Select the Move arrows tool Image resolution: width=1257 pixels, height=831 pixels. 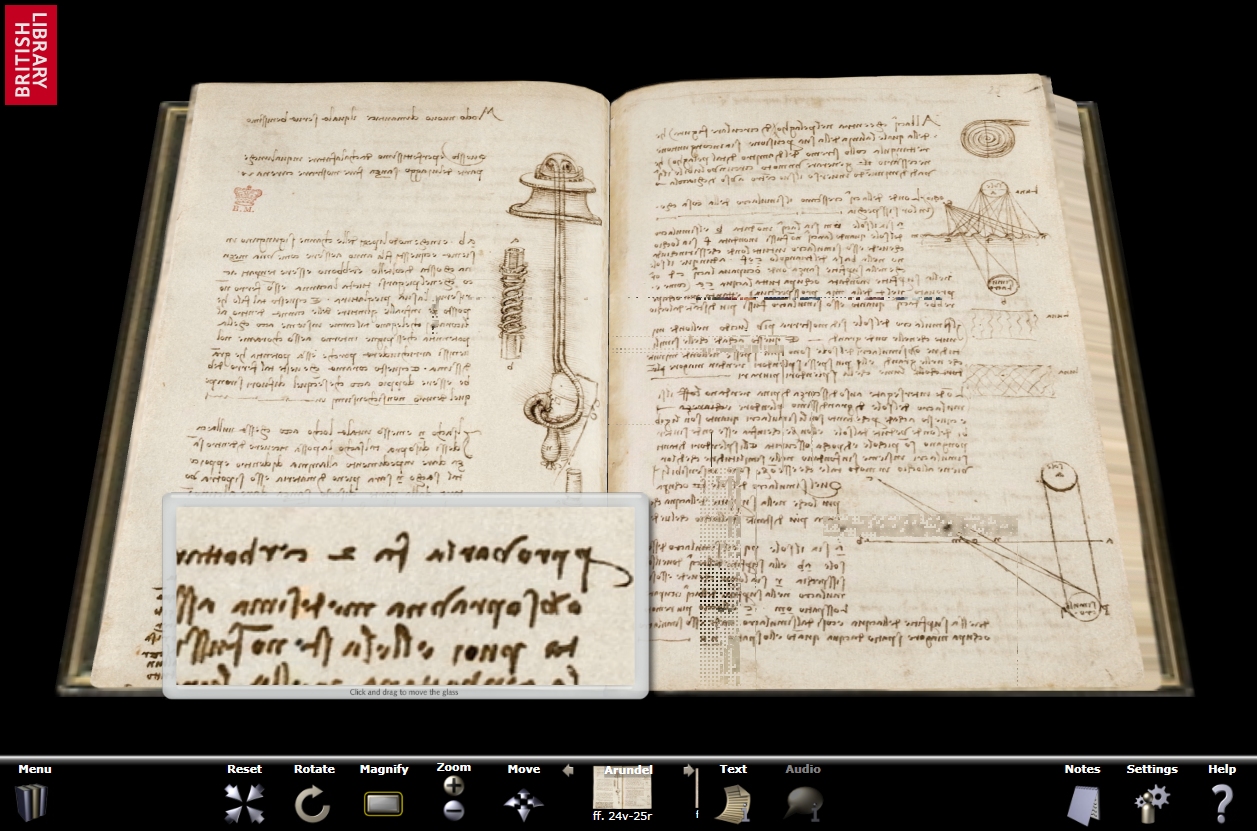click(523, 803)
